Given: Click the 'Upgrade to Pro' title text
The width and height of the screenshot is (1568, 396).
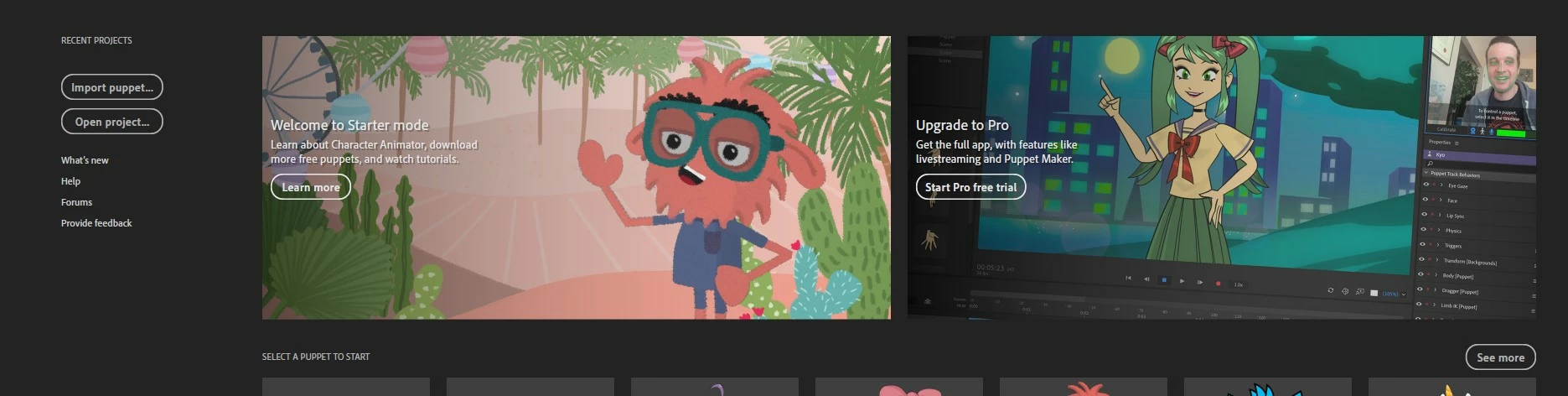Looking at the screenshot, I should [962, 125].
